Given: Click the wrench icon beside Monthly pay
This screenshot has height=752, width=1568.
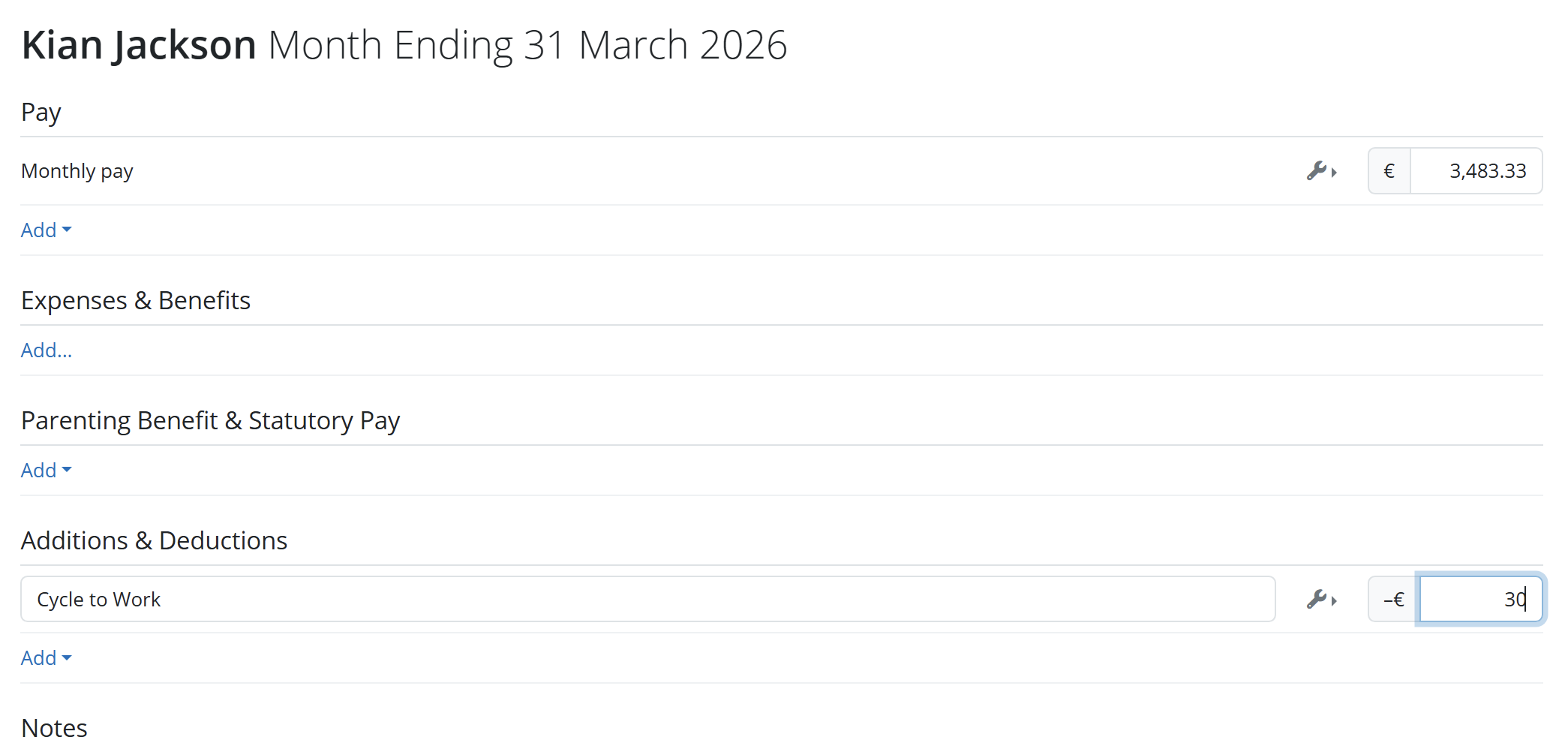Looking at the screenshot, I should pyautogui.click(x=1317, y=171).
